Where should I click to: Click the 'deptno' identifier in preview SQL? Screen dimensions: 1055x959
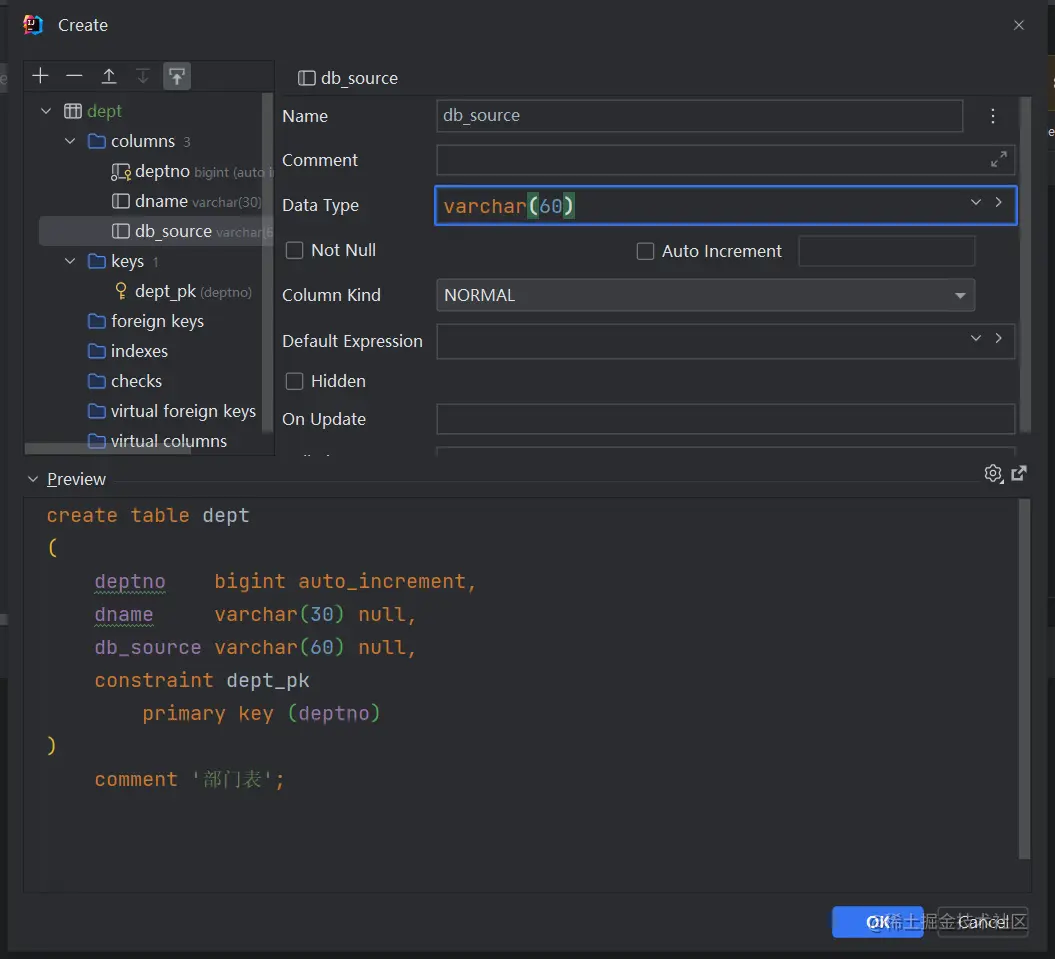tap(130, 581)
